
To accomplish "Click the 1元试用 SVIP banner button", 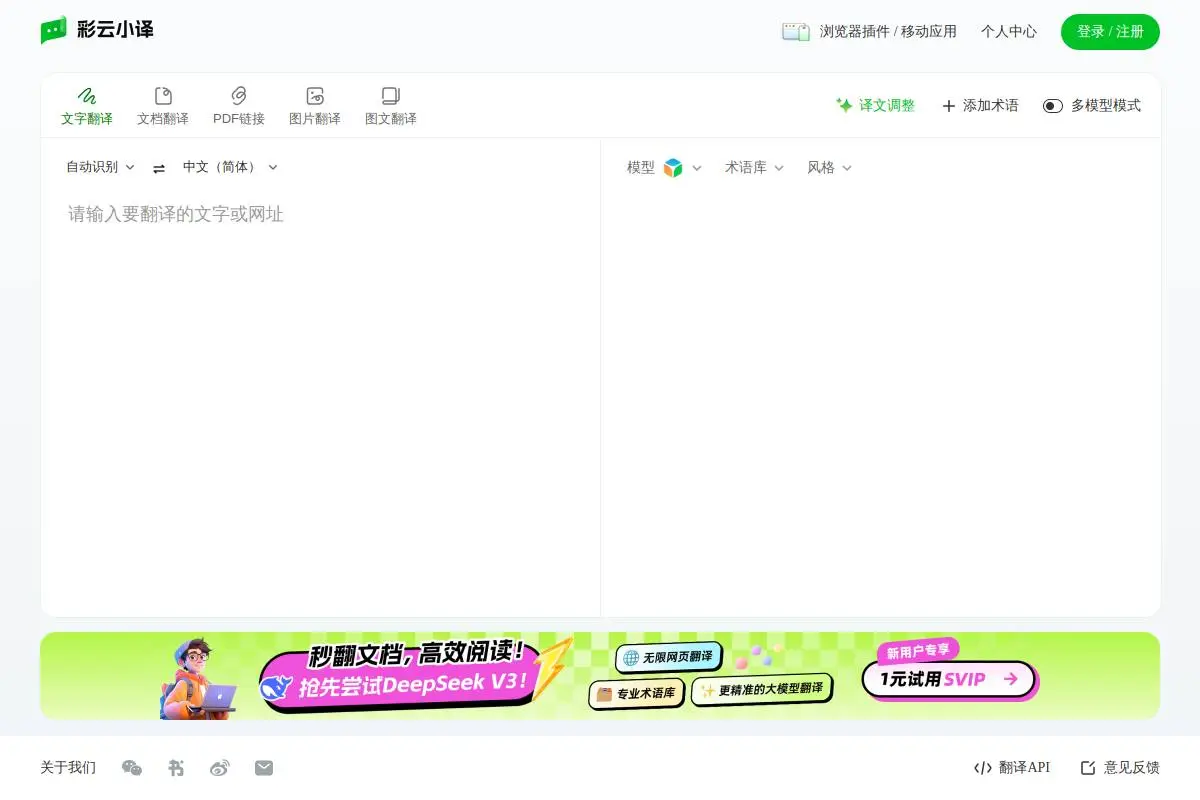I will click(x=949, y=679).
